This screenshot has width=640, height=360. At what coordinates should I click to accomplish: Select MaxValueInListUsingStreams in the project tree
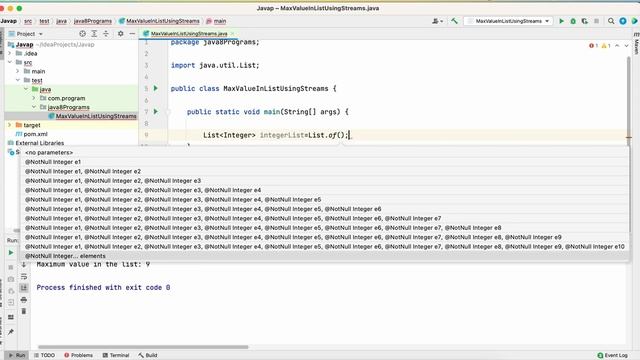point(96,116)
